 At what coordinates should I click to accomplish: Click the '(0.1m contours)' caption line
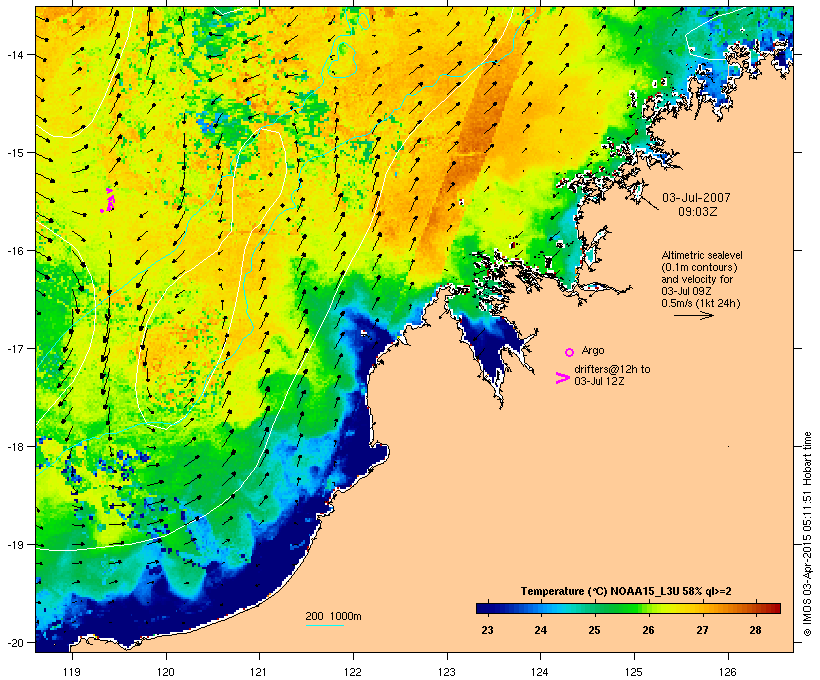pos(699,267)
